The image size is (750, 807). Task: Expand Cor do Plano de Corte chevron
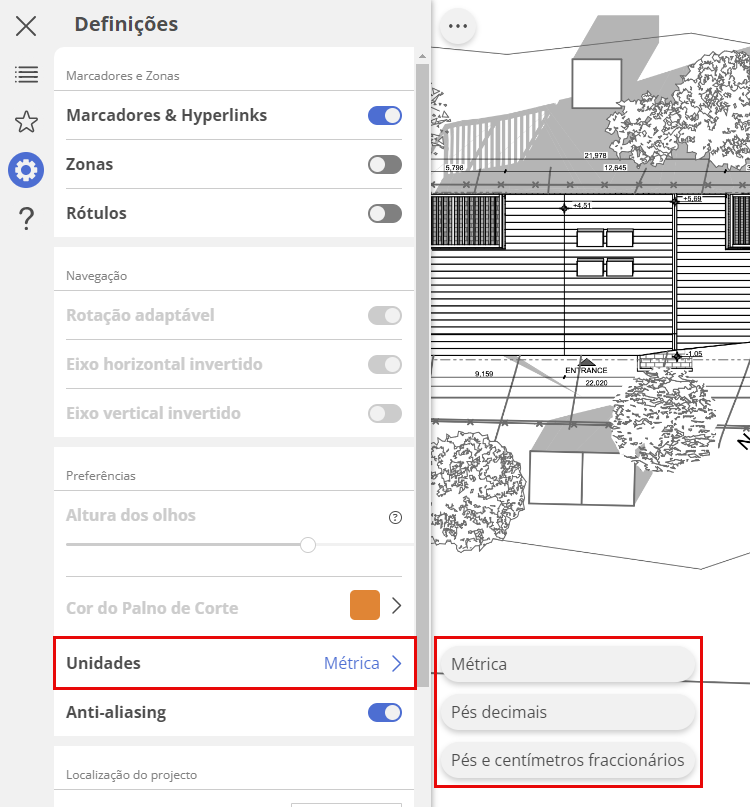point(397,606)
